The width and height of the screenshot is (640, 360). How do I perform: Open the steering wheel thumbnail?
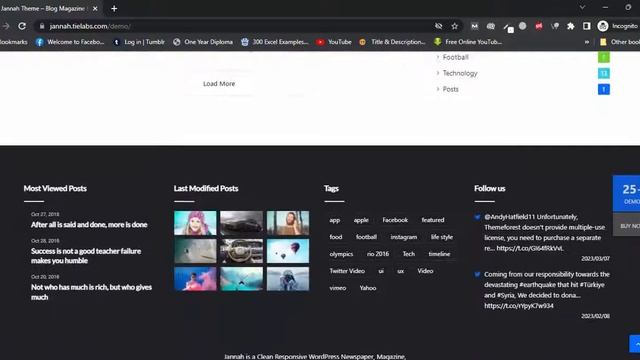click(x=242, y=251)
